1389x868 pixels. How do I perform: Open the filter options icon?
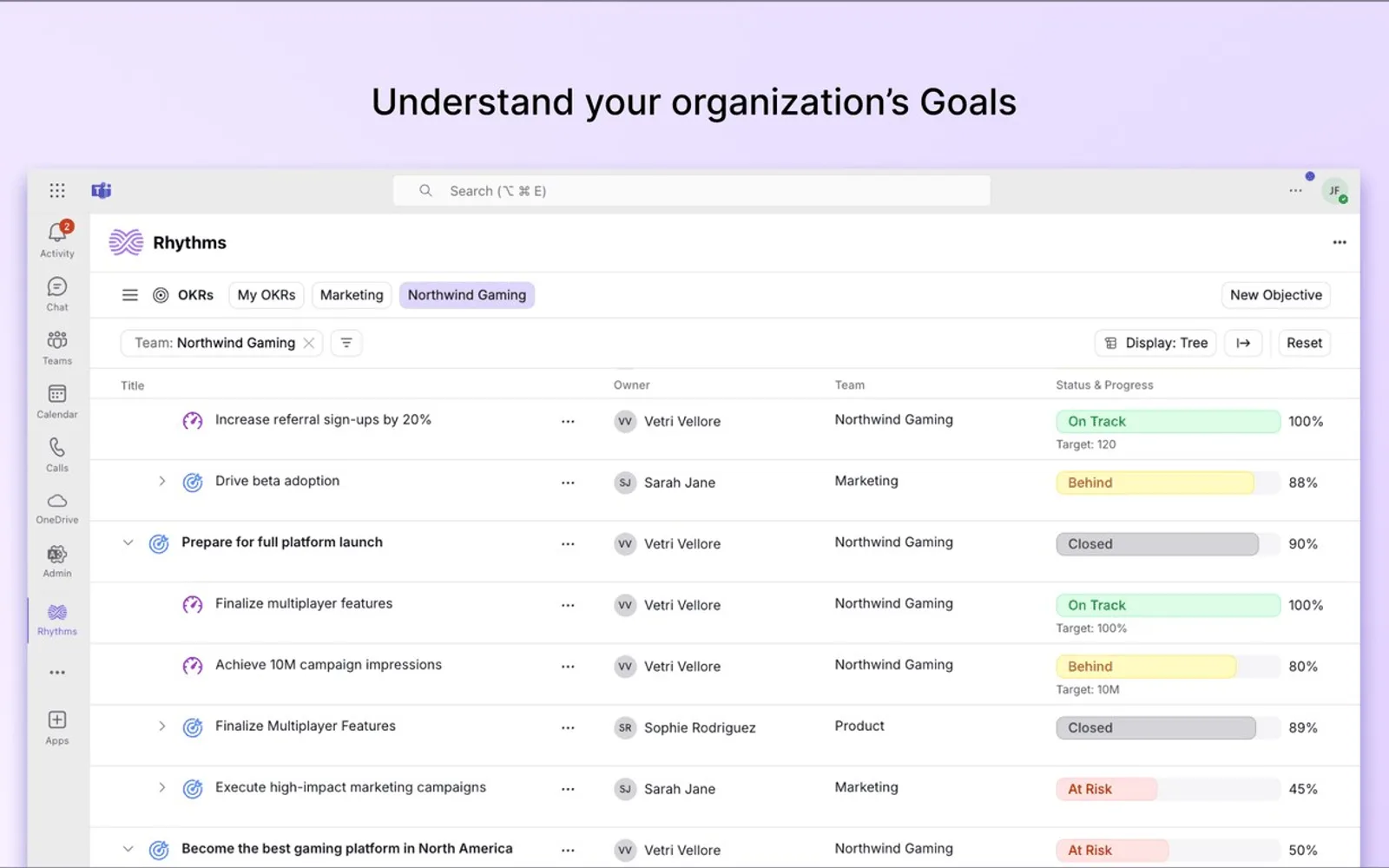[346, 343]
